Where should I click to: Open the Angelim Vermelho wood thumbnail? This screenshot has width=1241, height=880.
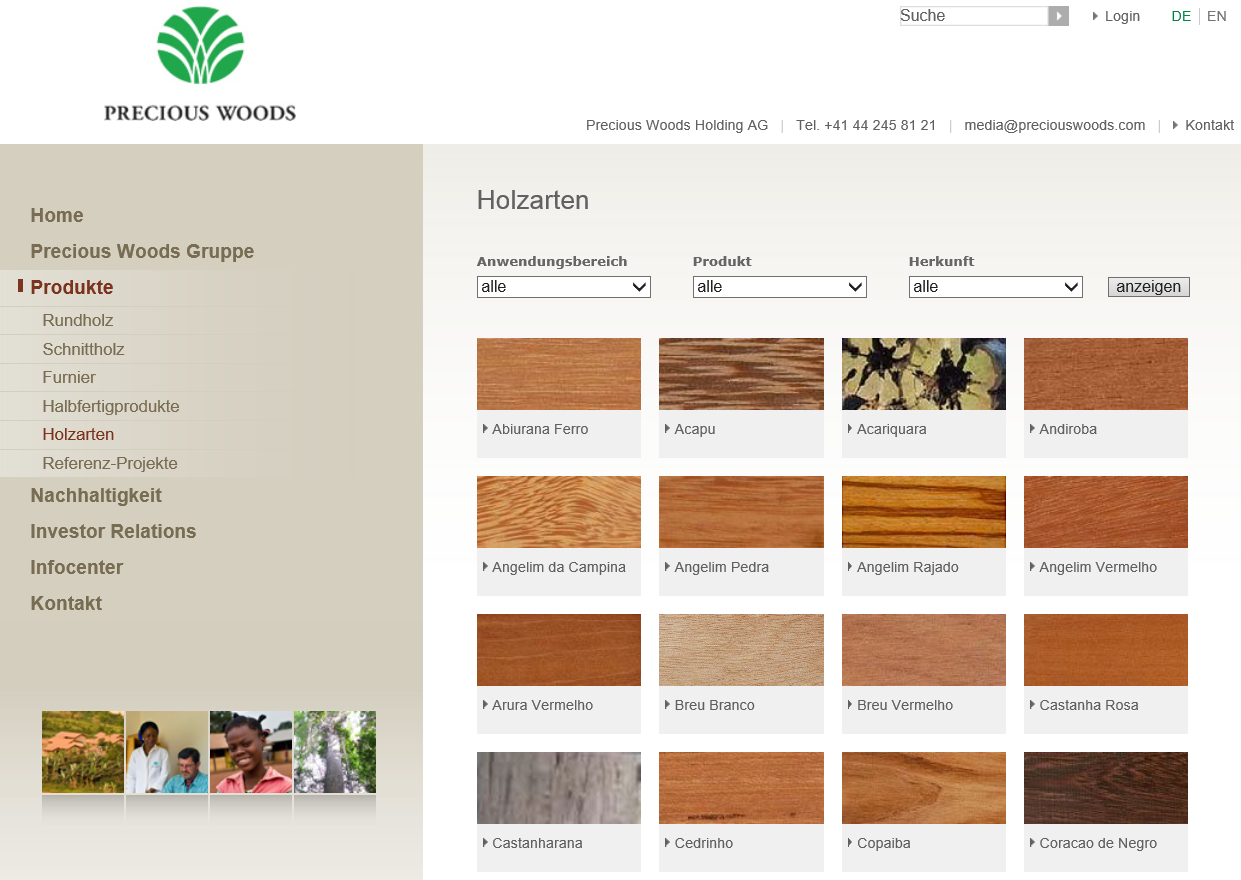tap(1106, 512)
